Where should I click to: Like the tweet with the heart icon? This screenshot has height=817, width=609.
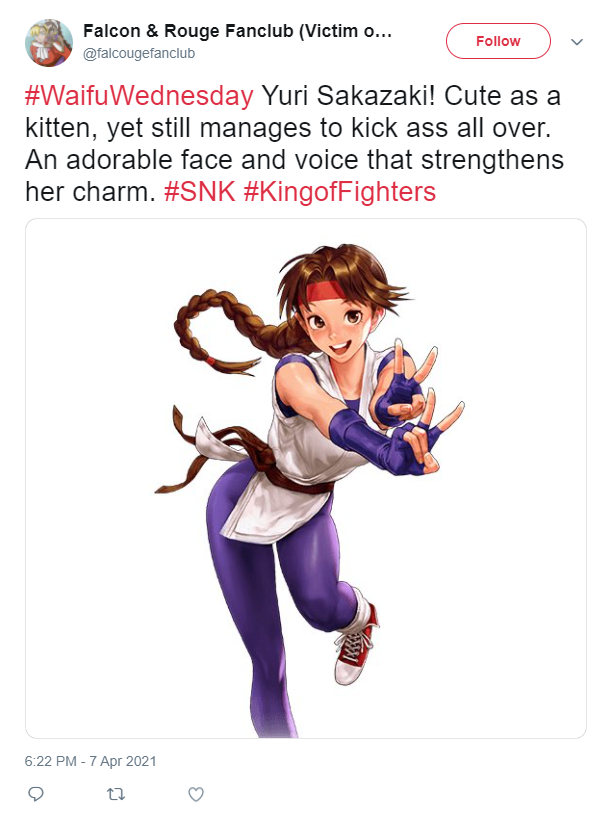tap(196, 794)
